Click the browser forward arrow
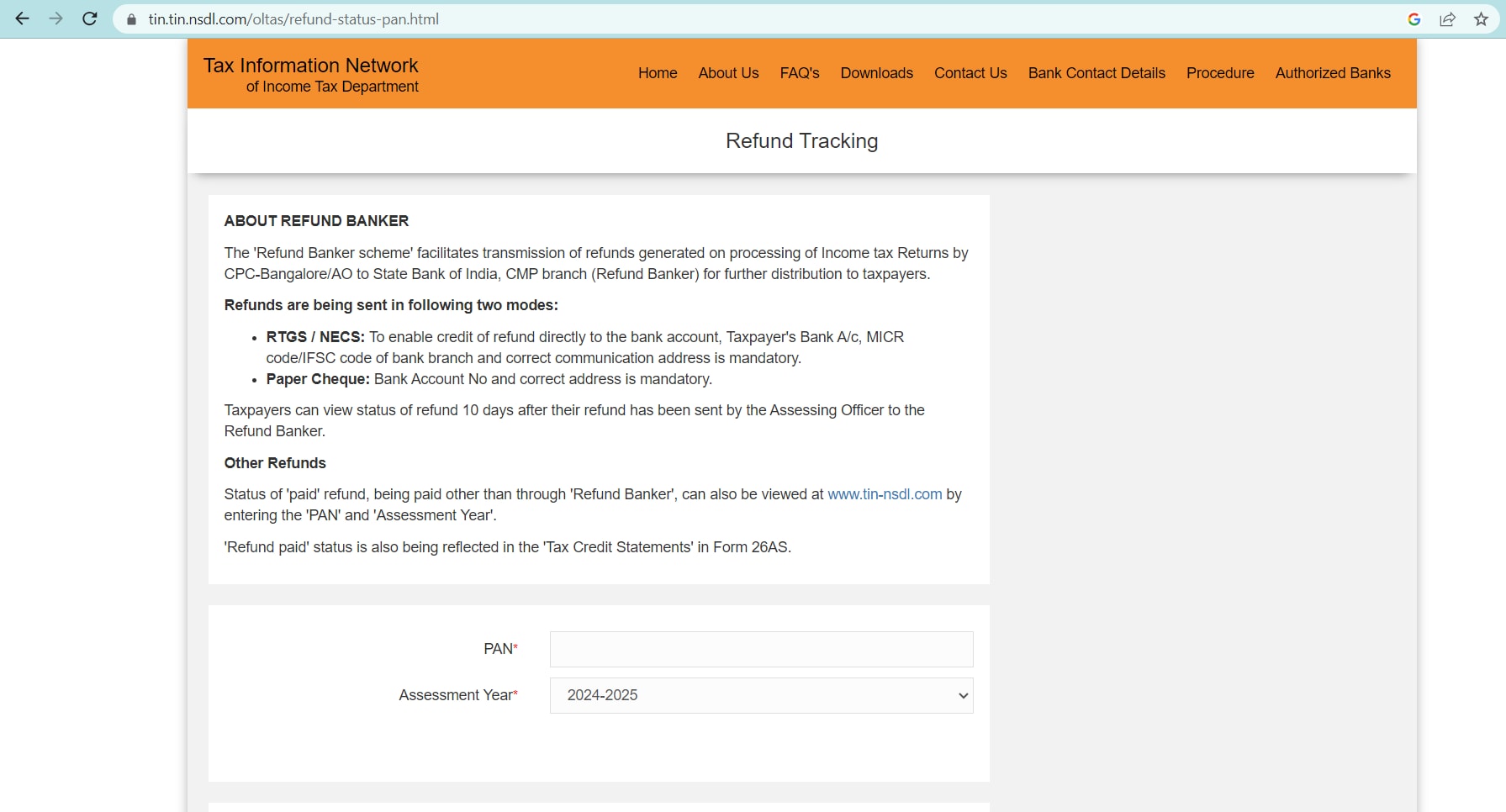1506x812 pixels. (x=56, y=18)
